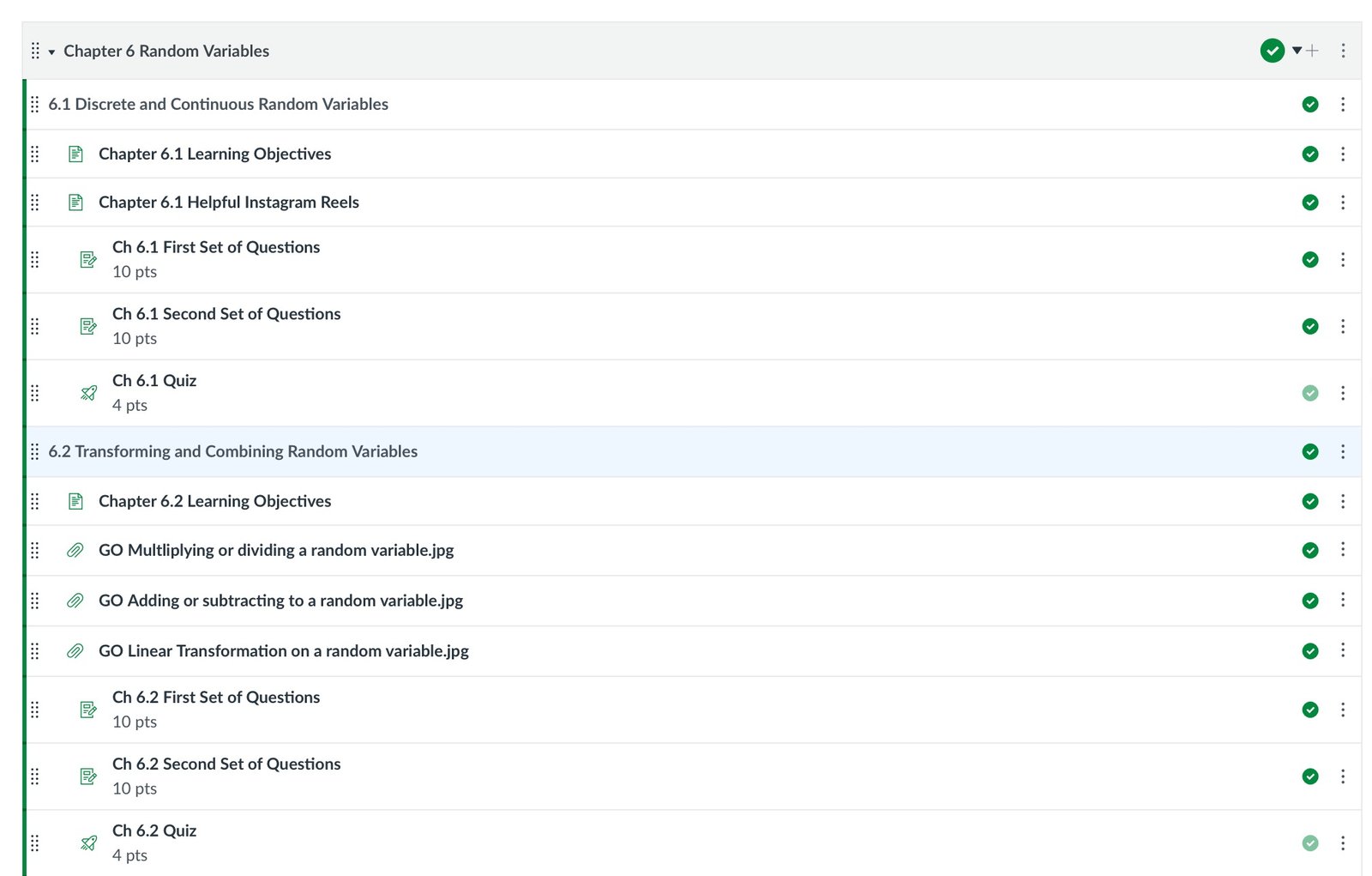The height and width of the screenshot is (876, 1372).
Task: Open the options menu for 6.2 Transforming subheader
Action: (1343, 451)
